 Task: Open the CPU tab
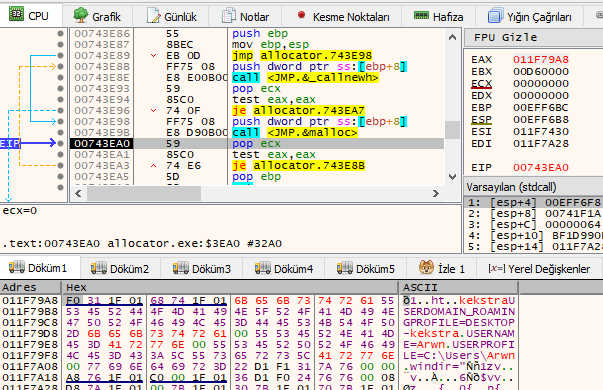31,16
